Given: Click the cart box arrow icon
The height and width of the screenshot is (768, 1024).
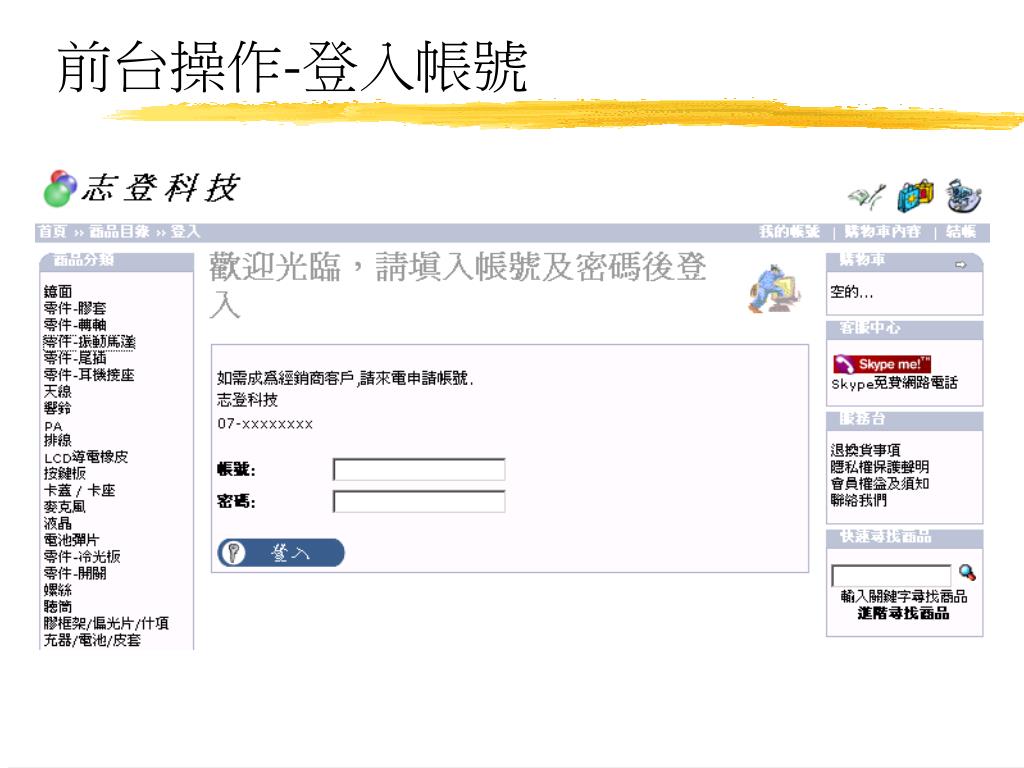Looking at the screenshot, I should [960, 264].
